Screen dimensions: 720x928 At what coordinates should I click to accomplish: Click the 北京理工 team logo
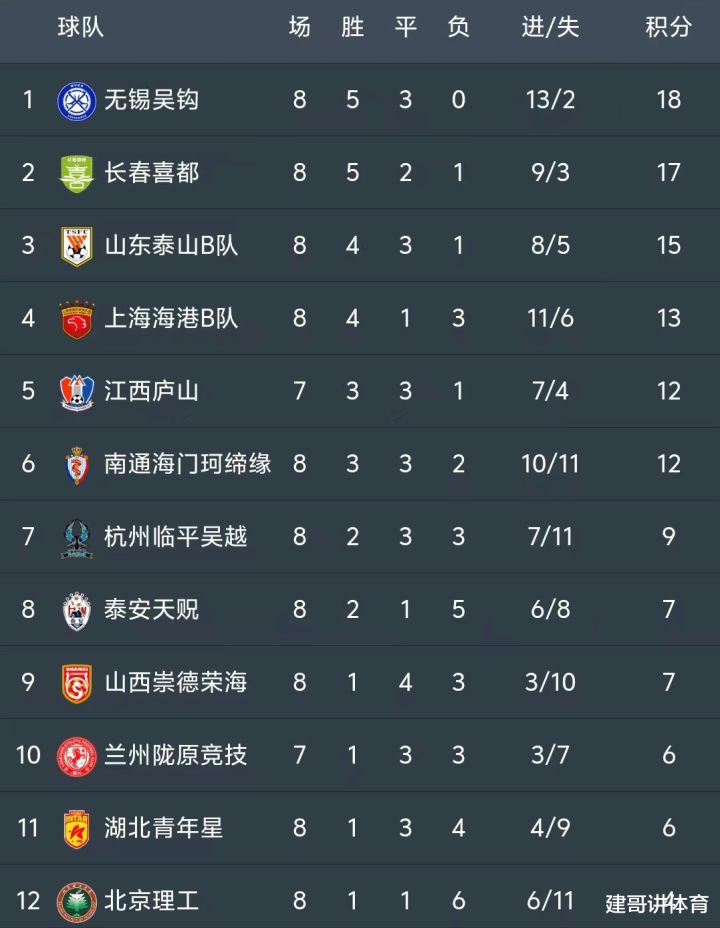tap(77, 902)
